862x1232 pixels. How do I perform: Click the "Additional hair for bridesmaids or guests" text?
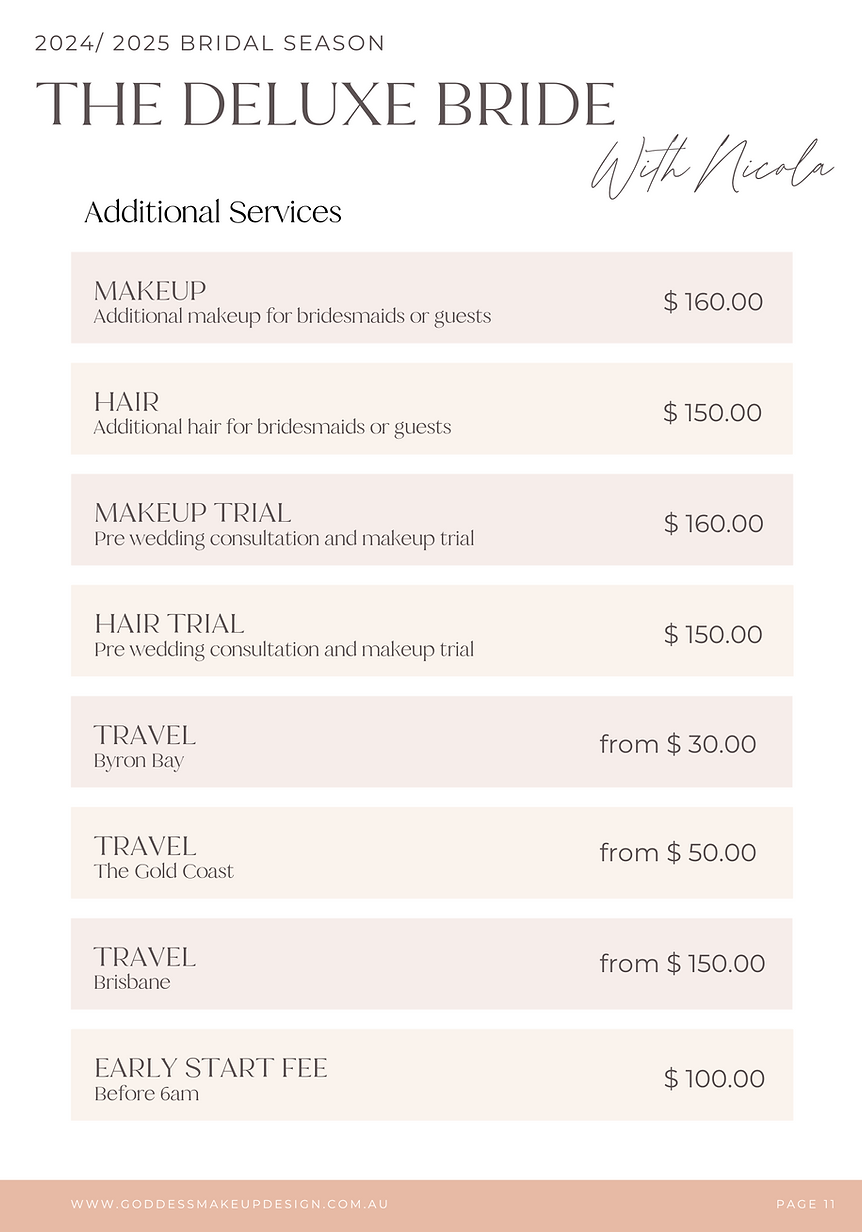(x=272, y=428)
